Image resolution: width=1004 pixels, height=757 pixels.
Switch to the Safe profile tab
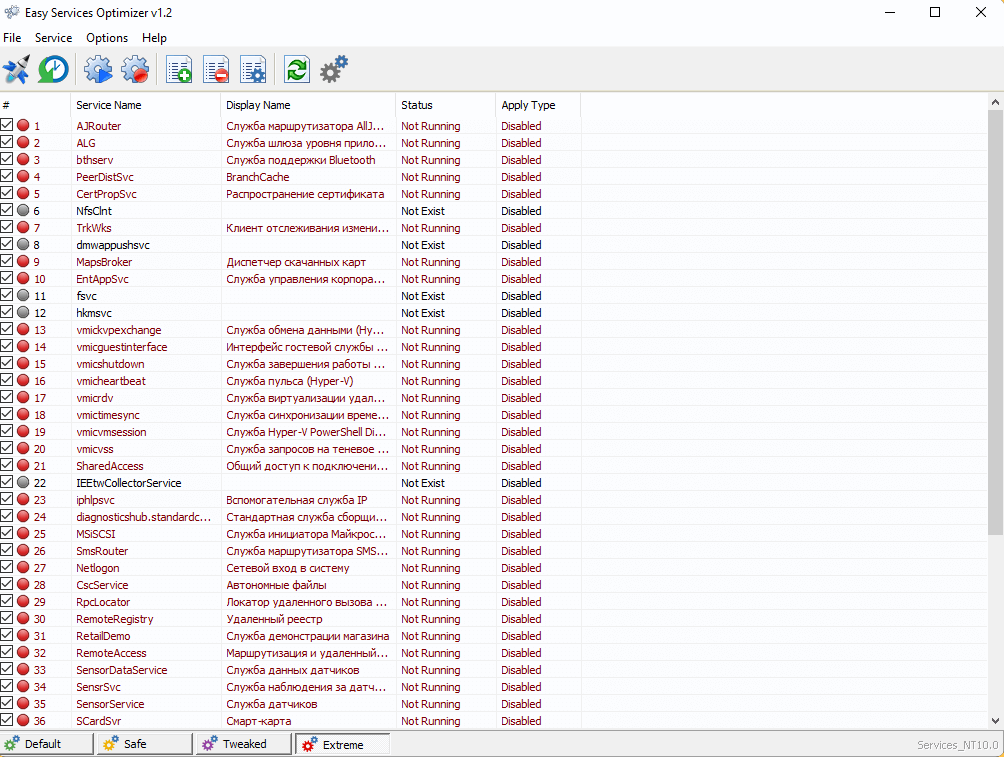[x=145, y=744]
